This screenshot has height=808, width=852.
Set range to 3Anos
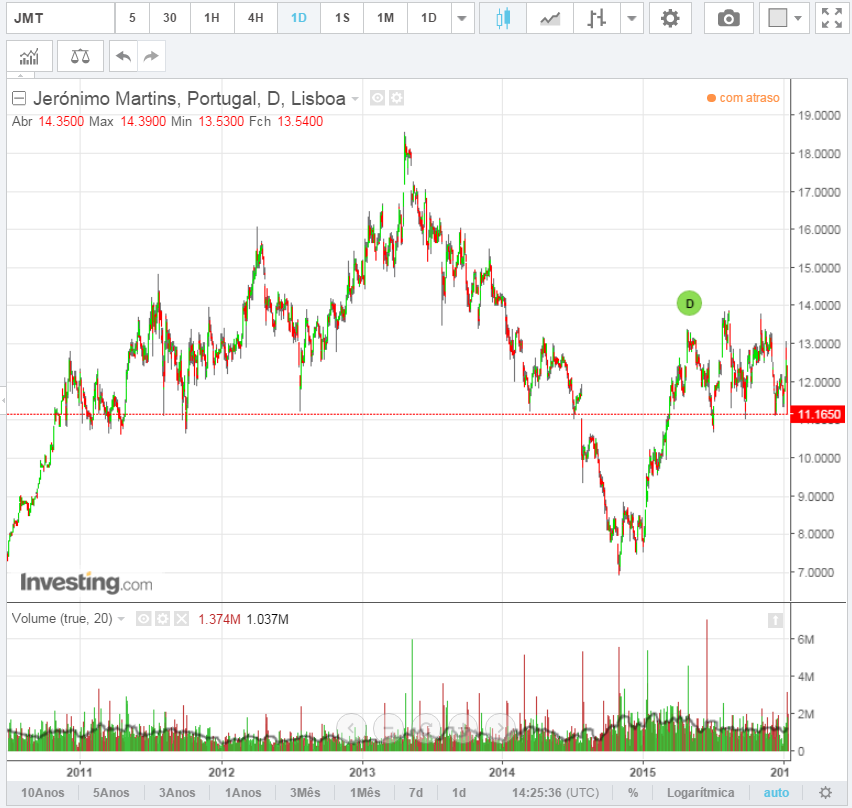[x=177, y=793]
